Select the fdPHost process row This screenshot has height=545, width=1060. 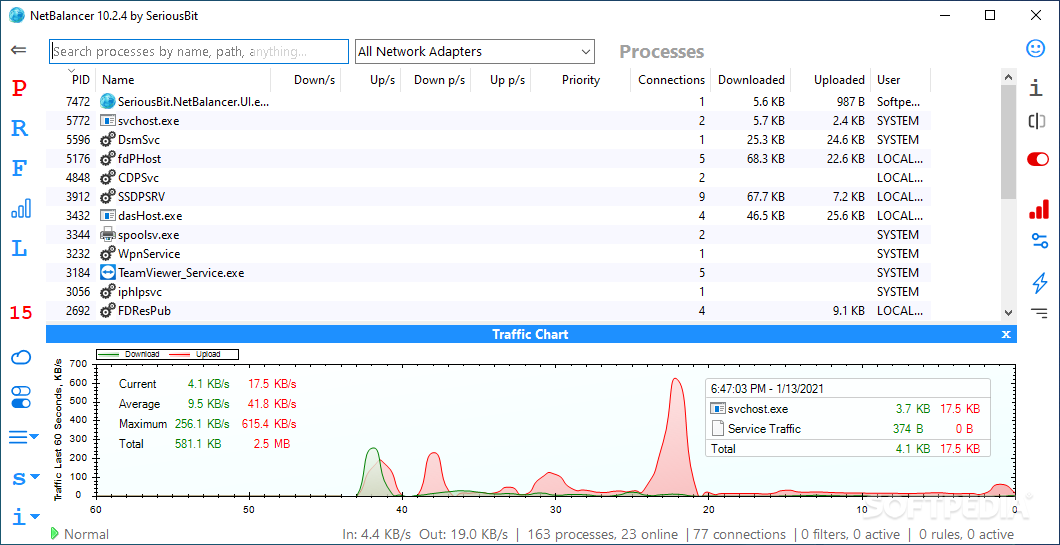(488, 159)
